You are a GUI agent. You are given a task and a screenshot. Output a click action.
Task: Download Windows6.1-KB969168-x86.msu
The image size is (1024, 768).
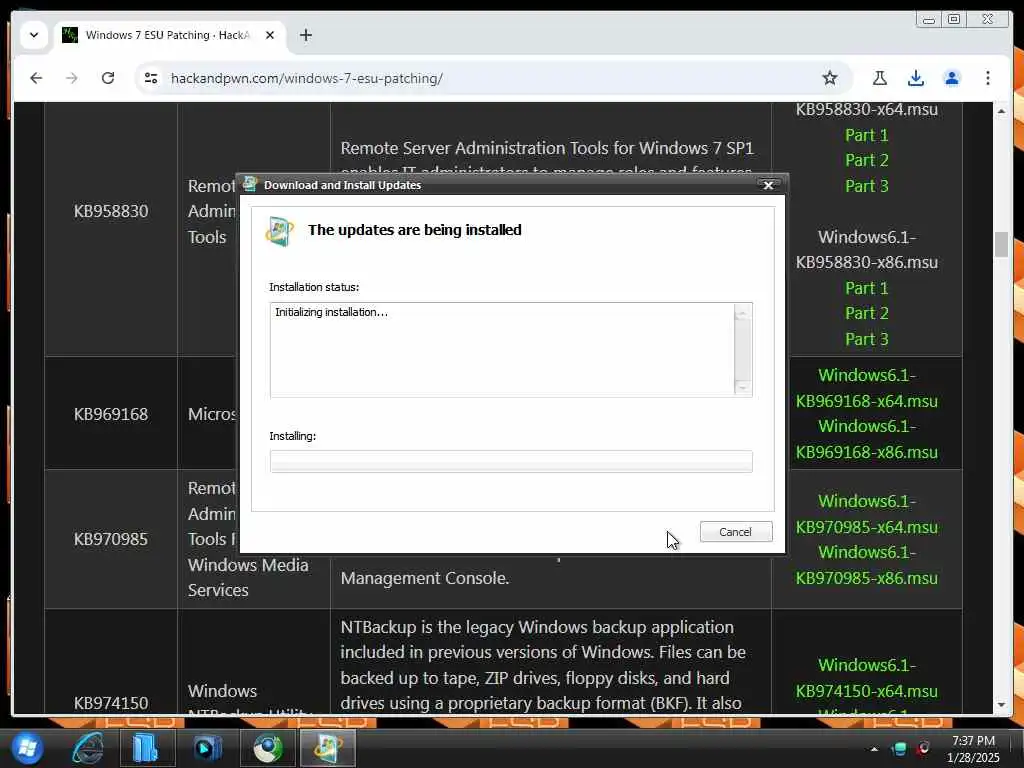867,439
